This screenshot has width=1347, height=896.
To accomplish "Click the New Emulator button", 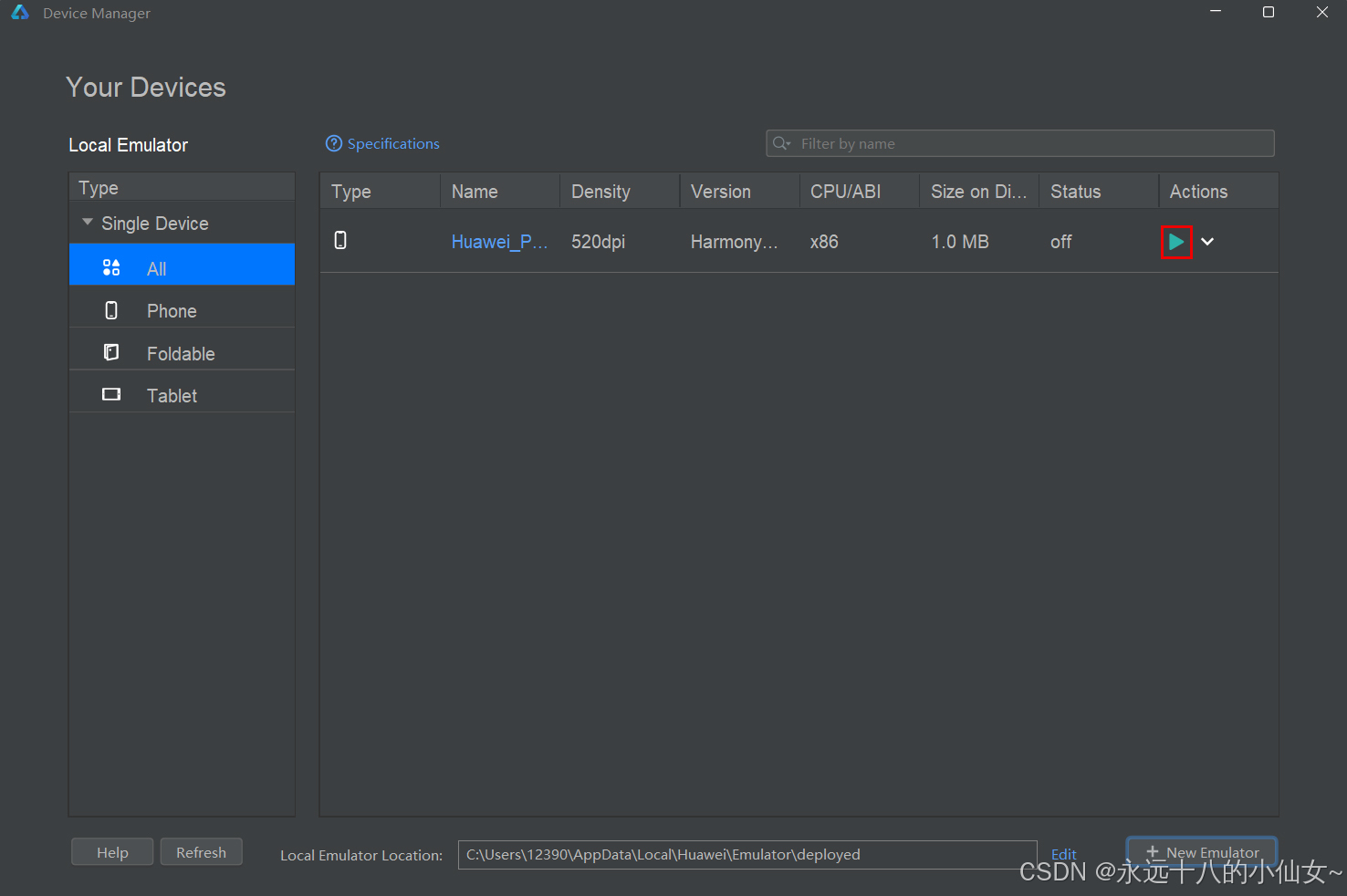I will pos(1202,852).
